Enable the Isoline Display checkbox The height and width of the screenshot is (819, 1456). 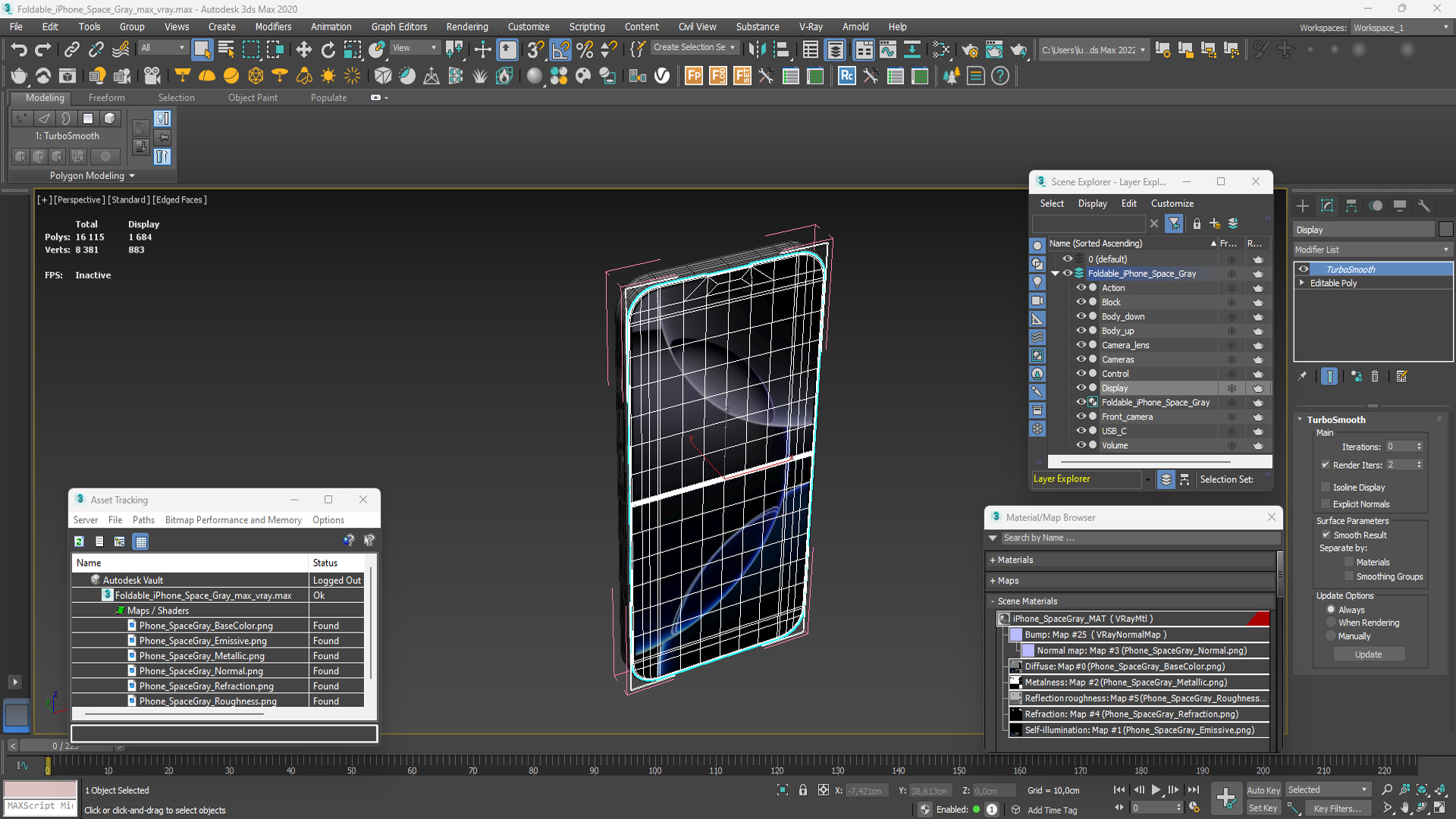pyautogui.click(x=1326, y=487)
